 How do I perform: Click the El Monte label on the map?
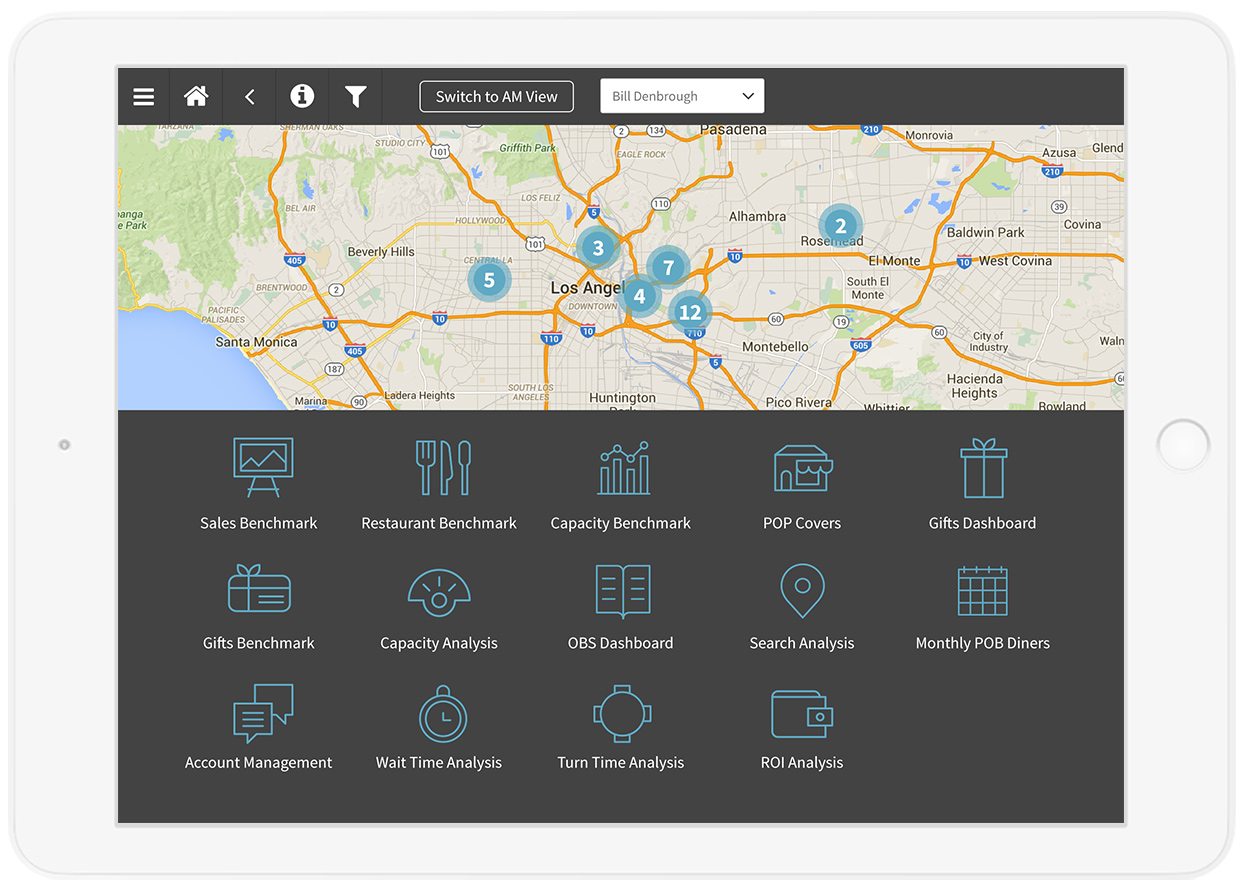[x=894, y=261]
